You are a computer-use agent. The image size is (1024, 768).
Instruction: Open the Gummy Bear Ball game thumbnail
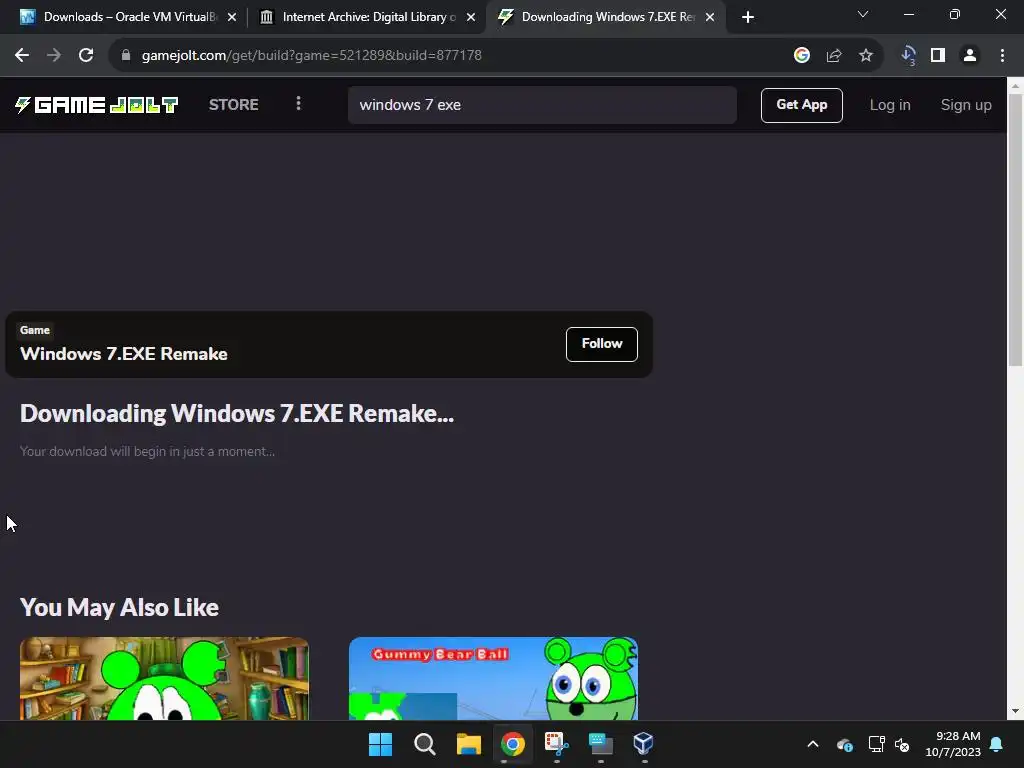[x=493, y=679]
